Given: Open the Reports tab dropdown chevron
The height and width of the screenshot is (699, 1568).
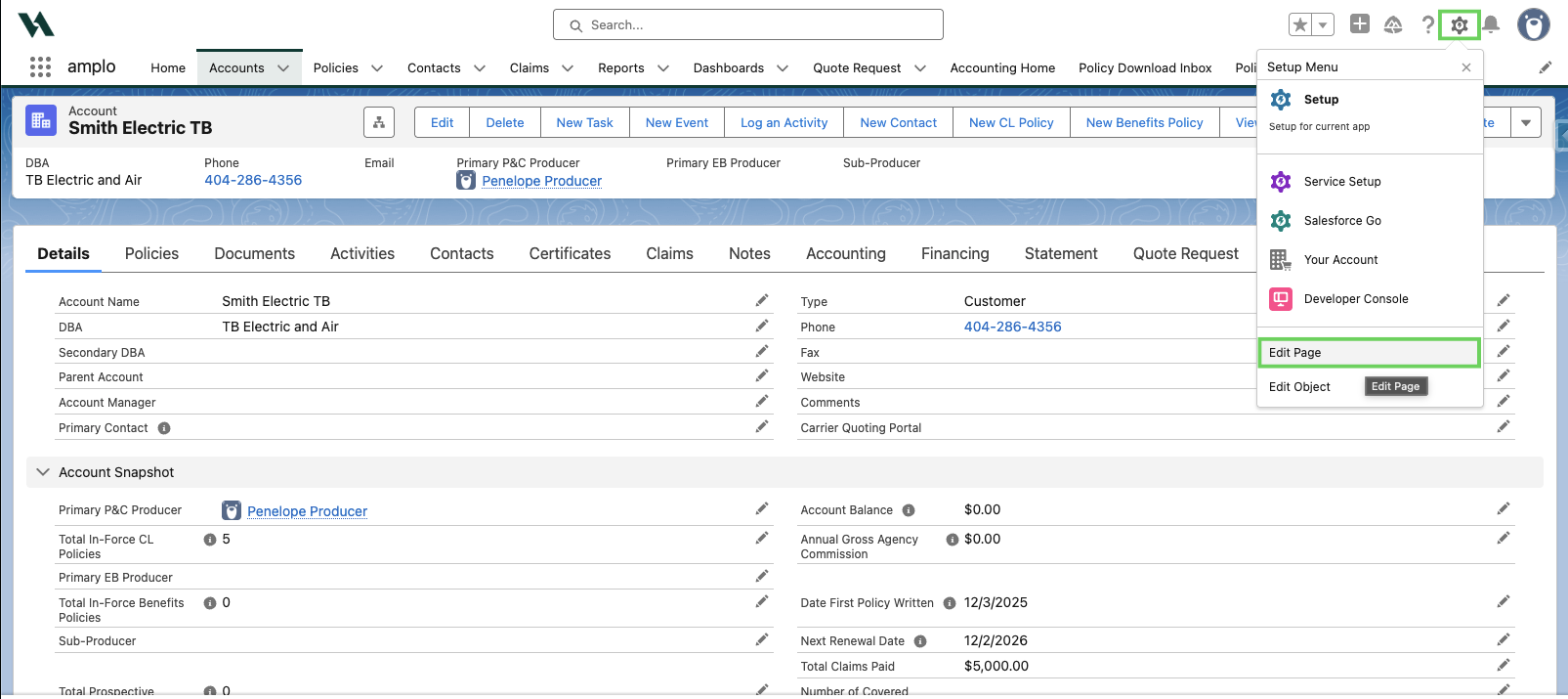Looking at the screenshot, I should (663, 68).
